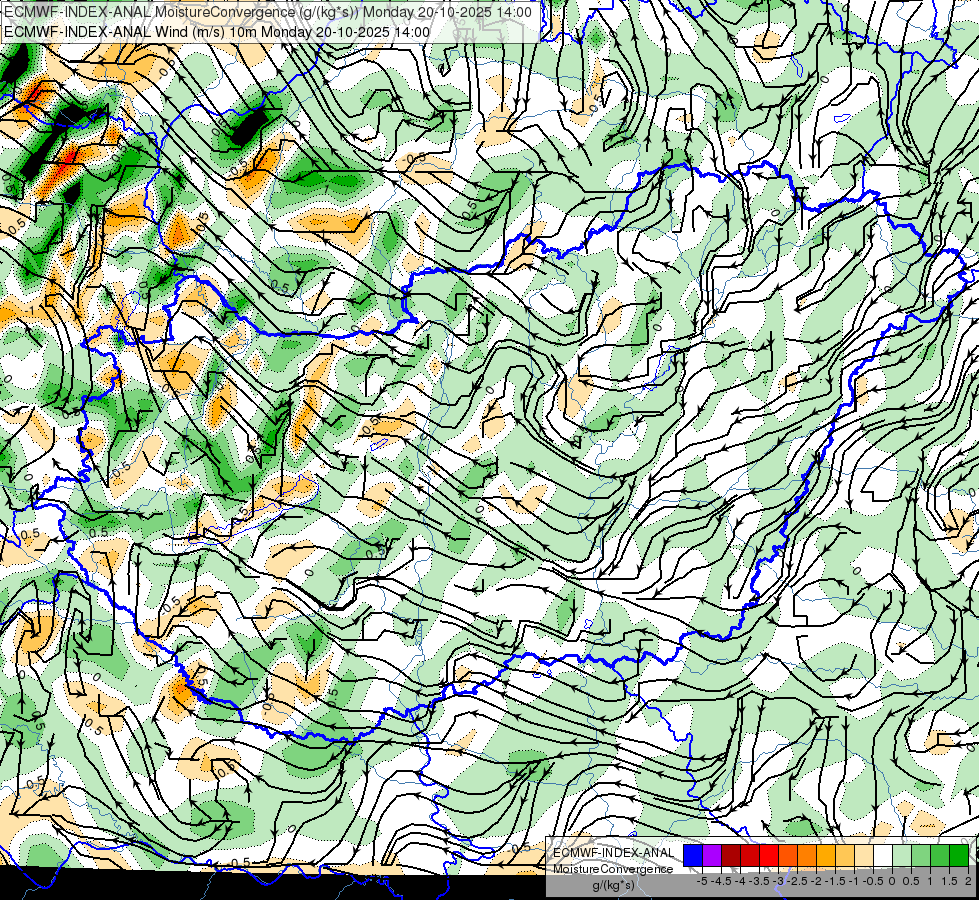Click the MoistureConvergence title line at the top

click(268, 12)
